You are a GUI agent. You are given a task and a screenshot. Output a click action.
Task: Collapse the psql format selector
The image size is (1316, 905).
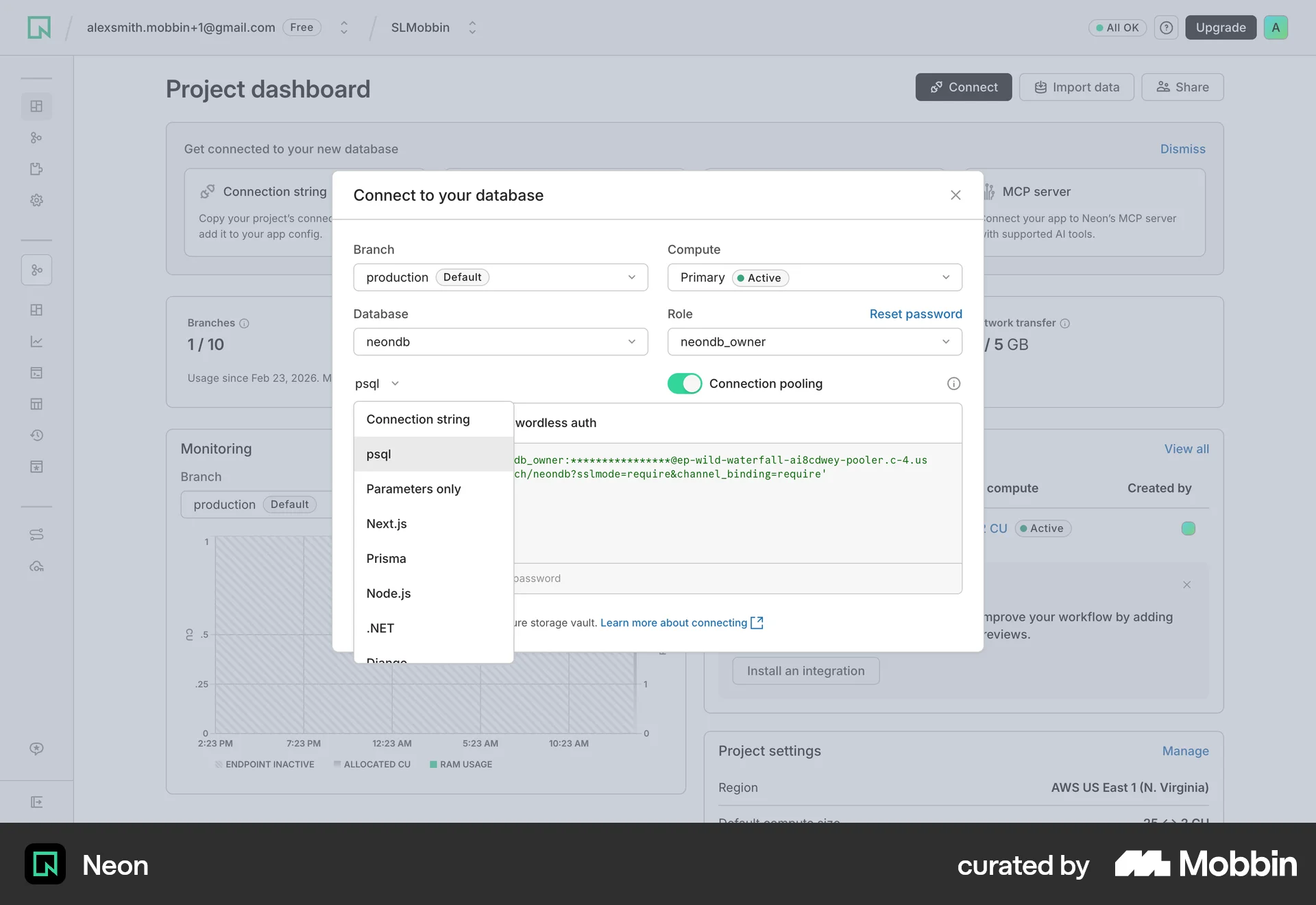pos(377,384)
